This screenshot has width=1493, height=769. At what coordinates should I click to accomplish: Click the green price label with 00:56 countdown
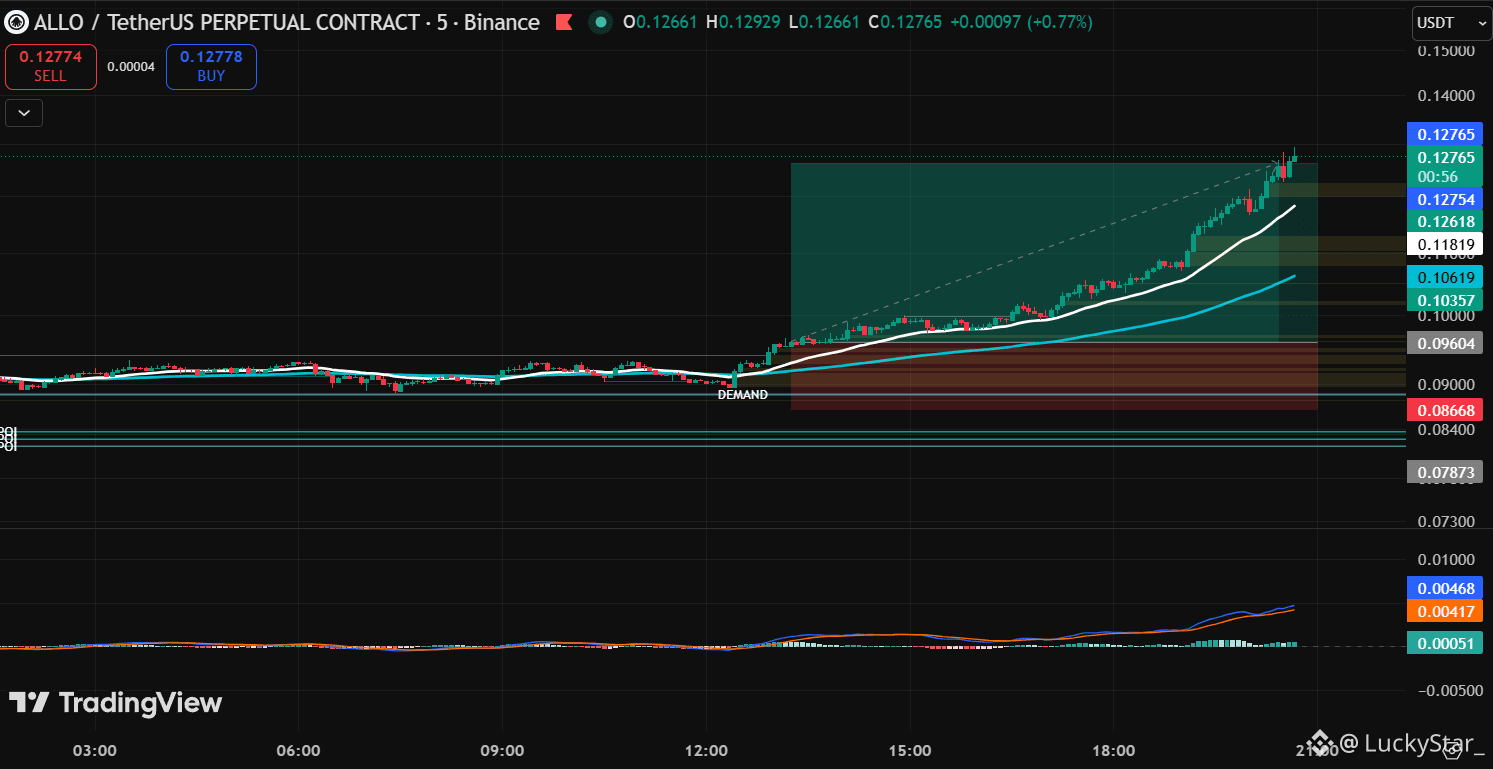(x=1446, y=166)
